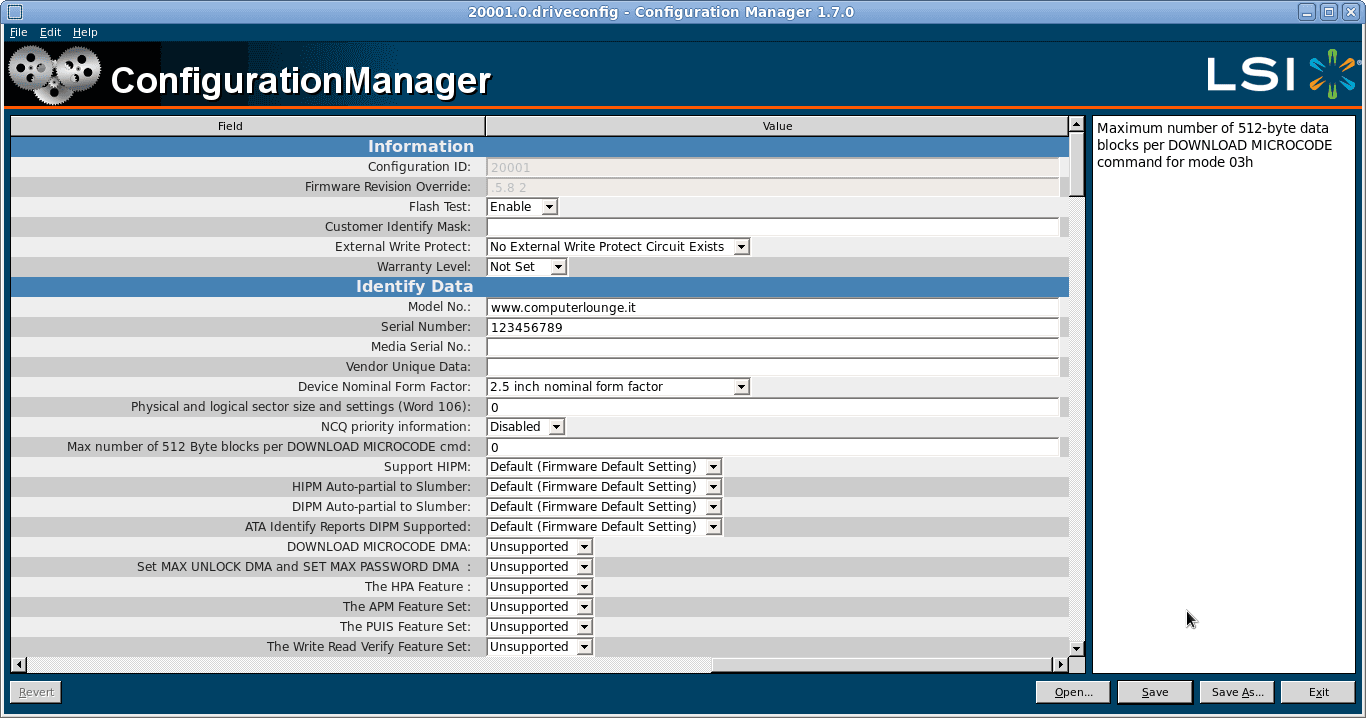Click the LSI logo in the header
Screen dimensions: 1366x718
coord(1282,72)
